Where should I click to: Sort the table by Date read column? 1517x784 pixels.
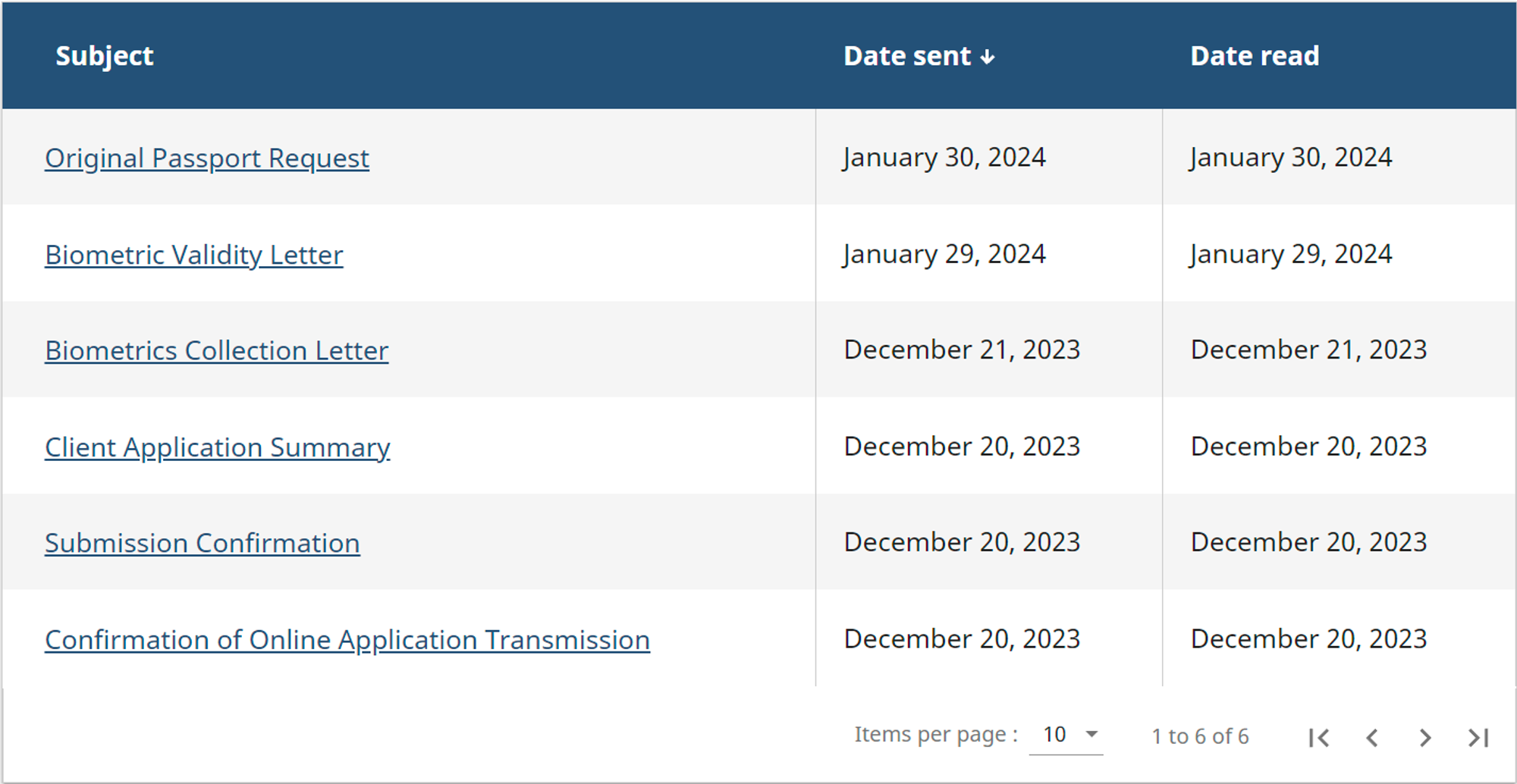tap(1255, 56)
